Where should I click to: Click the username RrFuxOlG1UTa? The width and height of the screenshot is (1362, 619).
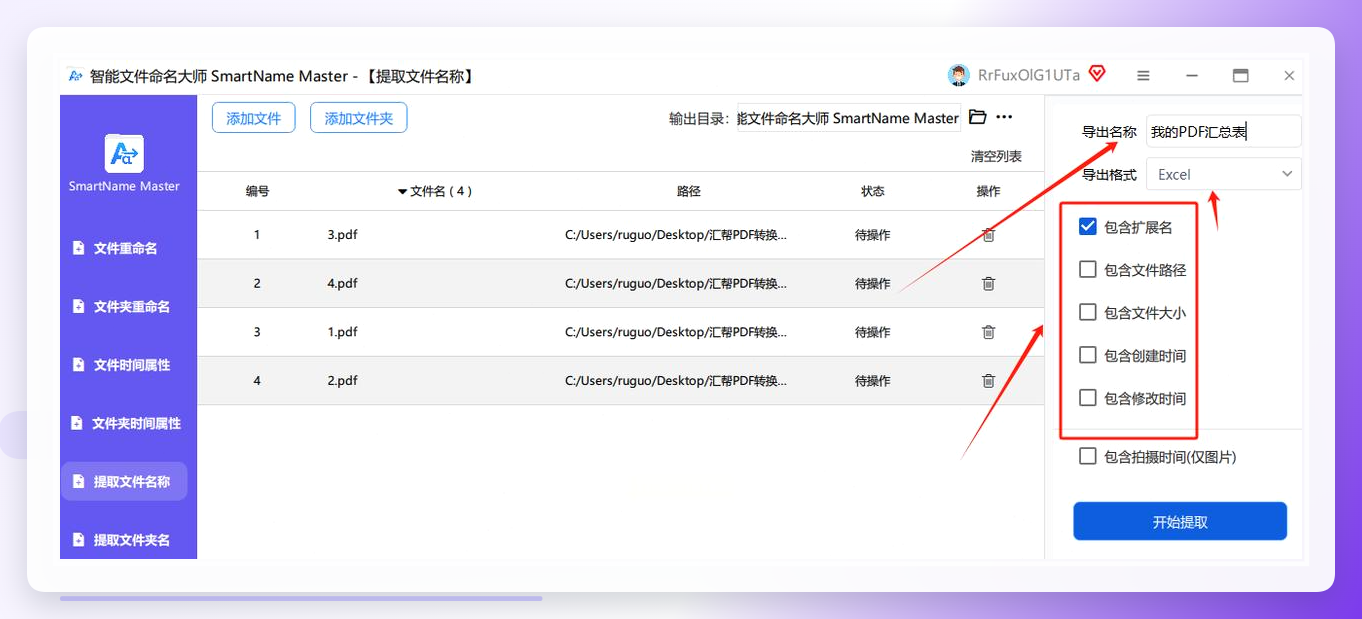(x=1028, y=75)
